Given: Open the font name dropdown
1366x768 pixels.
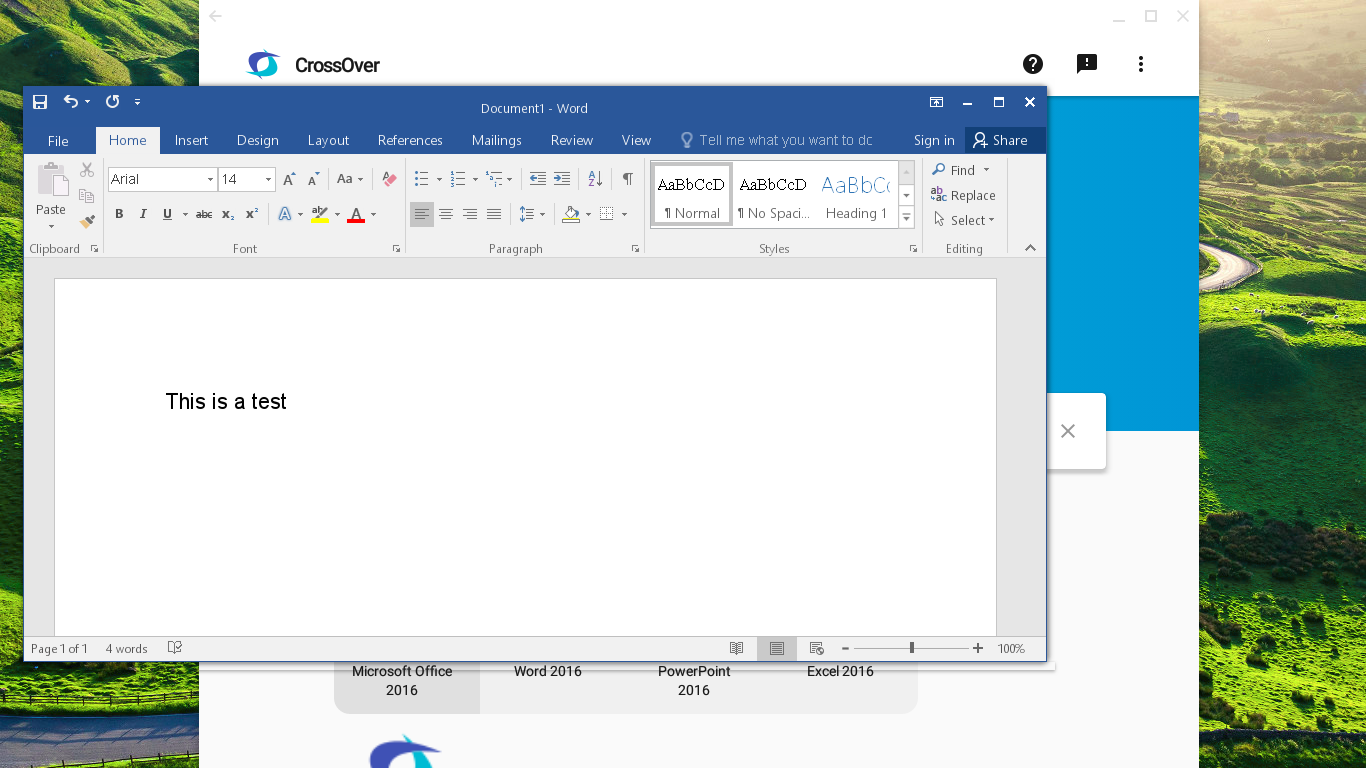Looking at the screenshot, I should [x=210, y=180].
